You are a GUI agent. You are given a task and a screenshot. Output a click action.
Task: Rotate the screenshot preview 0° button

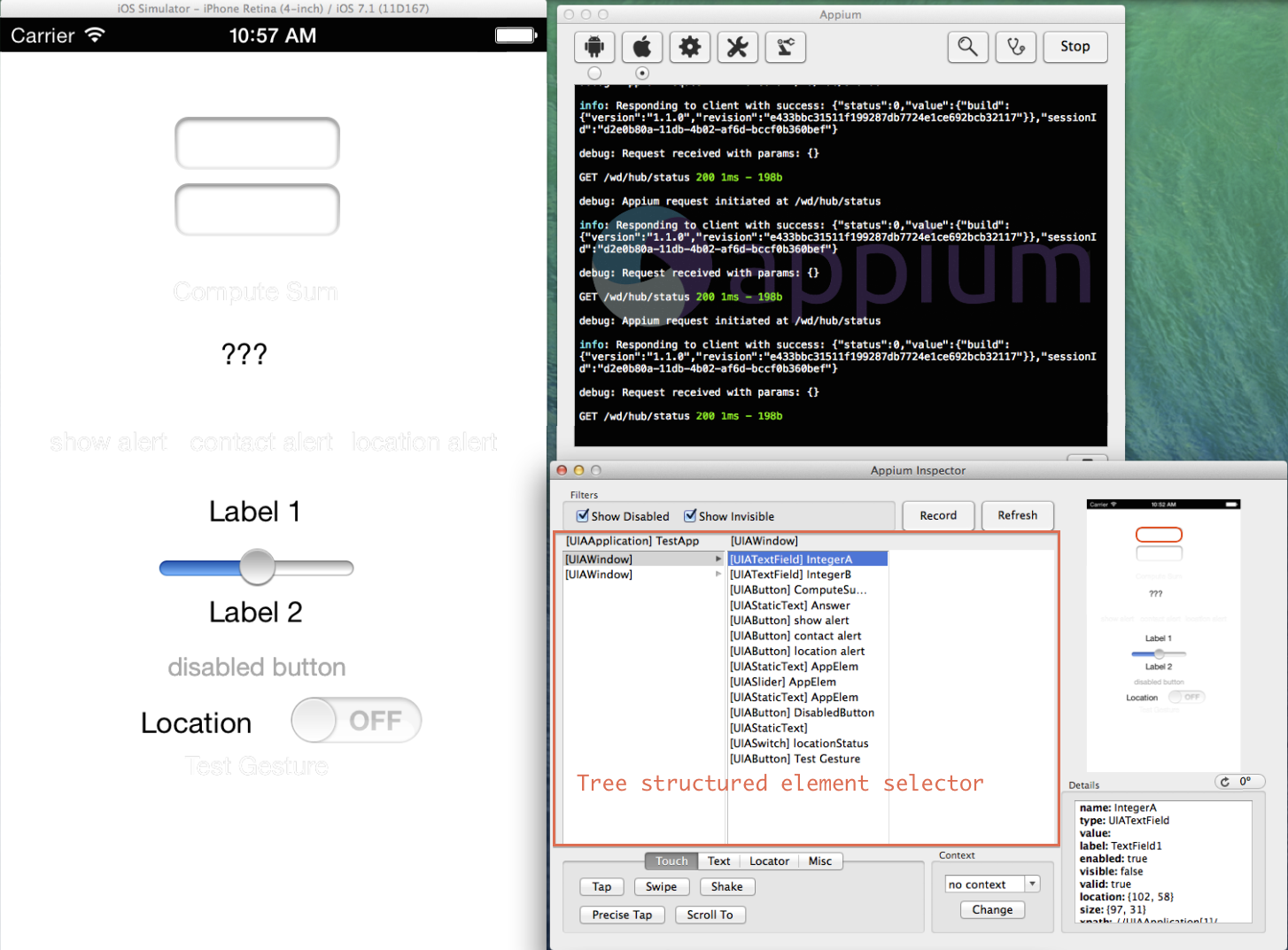(1239, 781)
